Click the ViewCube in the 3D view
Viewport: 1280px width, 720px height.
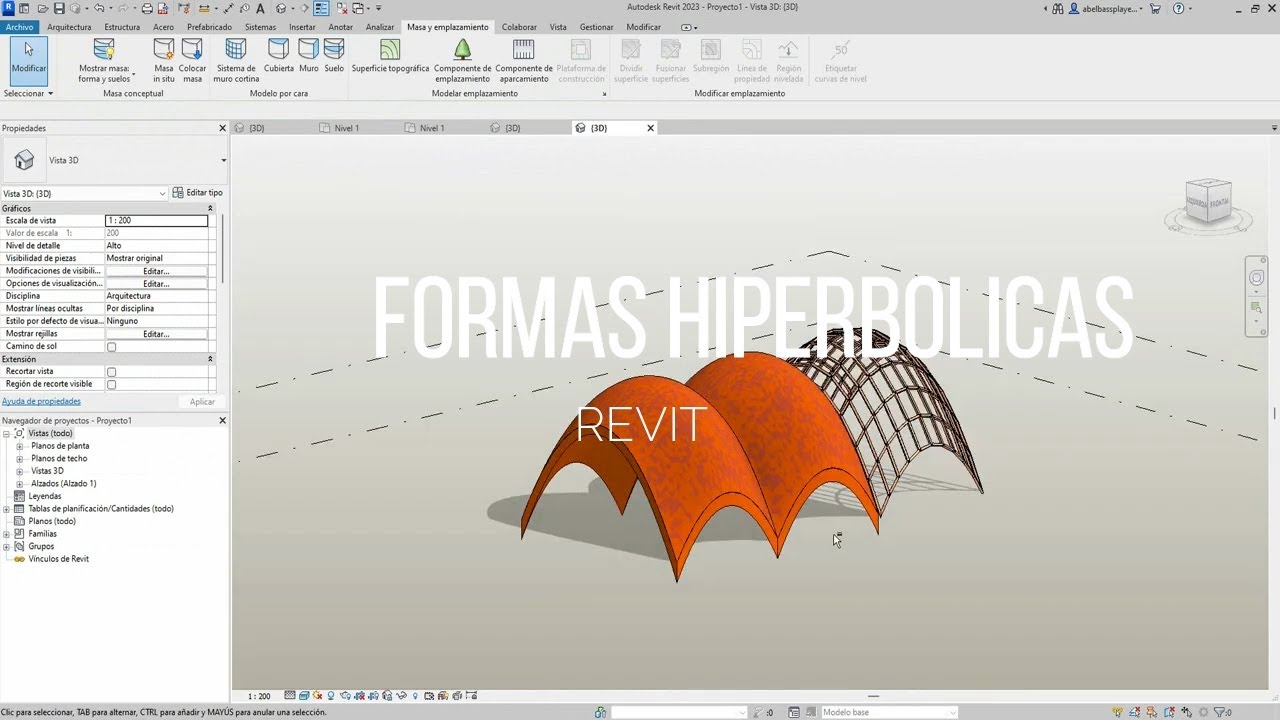click(1207, 203)
